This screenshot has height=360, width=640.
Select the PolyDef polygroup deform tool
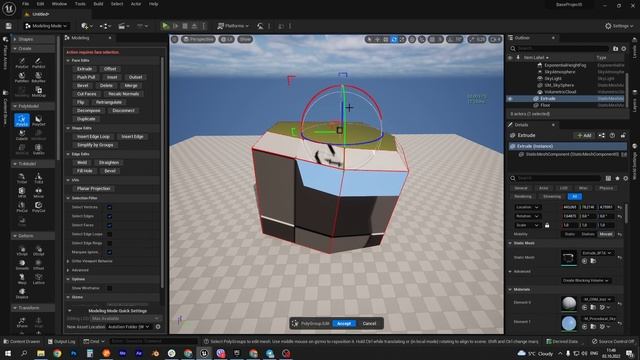pos(38,120)
